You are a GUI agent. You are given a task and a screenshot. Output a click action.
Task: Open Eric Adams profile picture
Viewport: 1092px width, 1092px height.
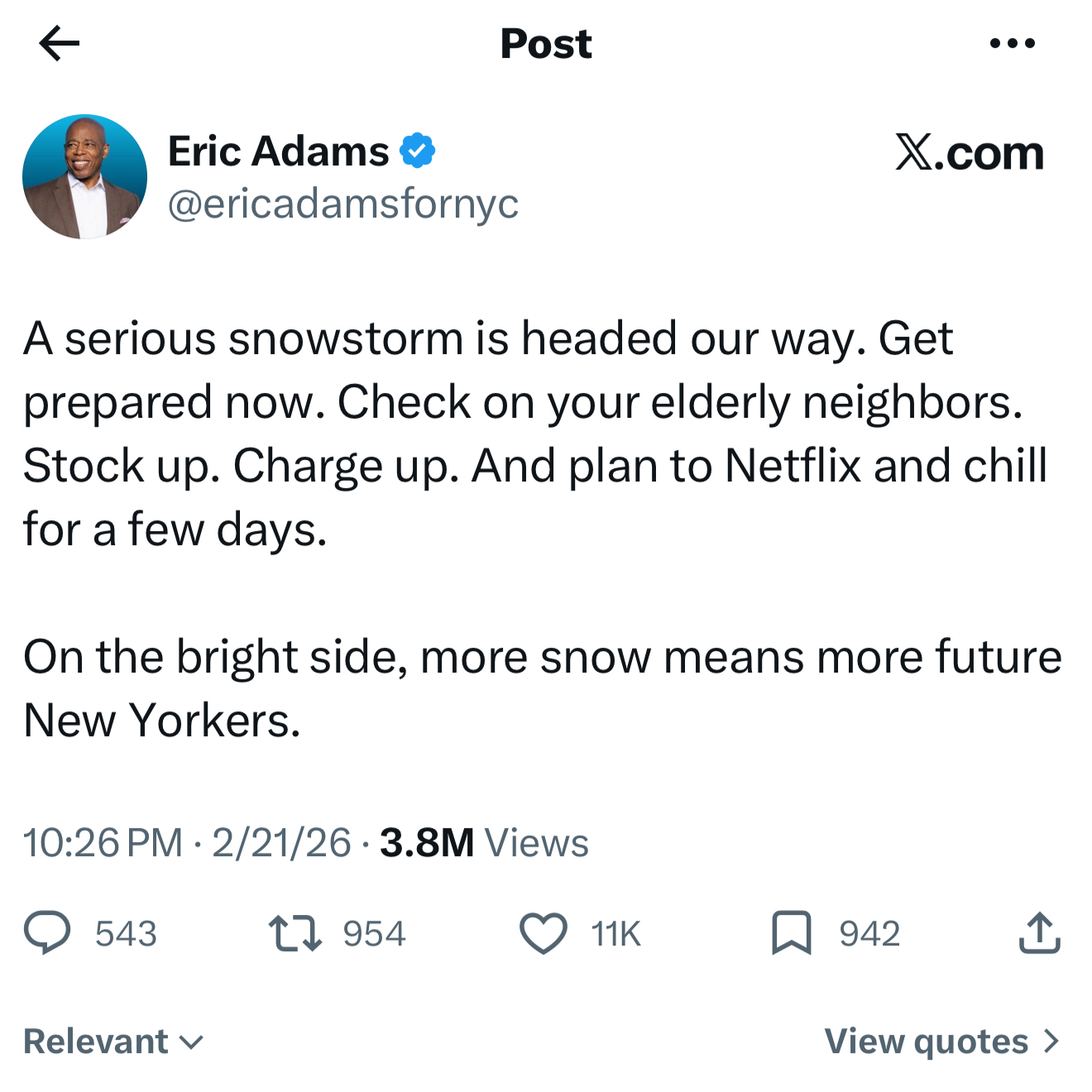coord(84,177)
